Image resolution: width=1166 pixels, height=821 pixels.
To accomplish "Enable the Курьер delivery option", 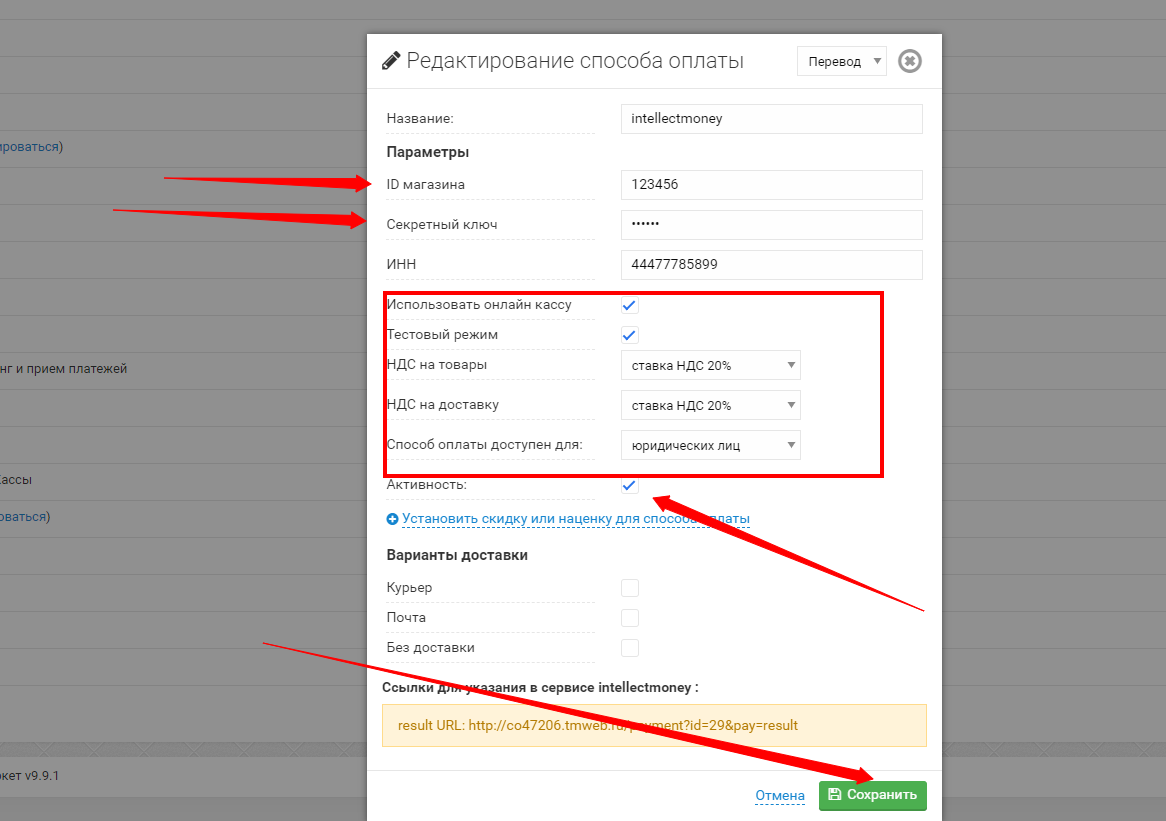I will (630, 588).
